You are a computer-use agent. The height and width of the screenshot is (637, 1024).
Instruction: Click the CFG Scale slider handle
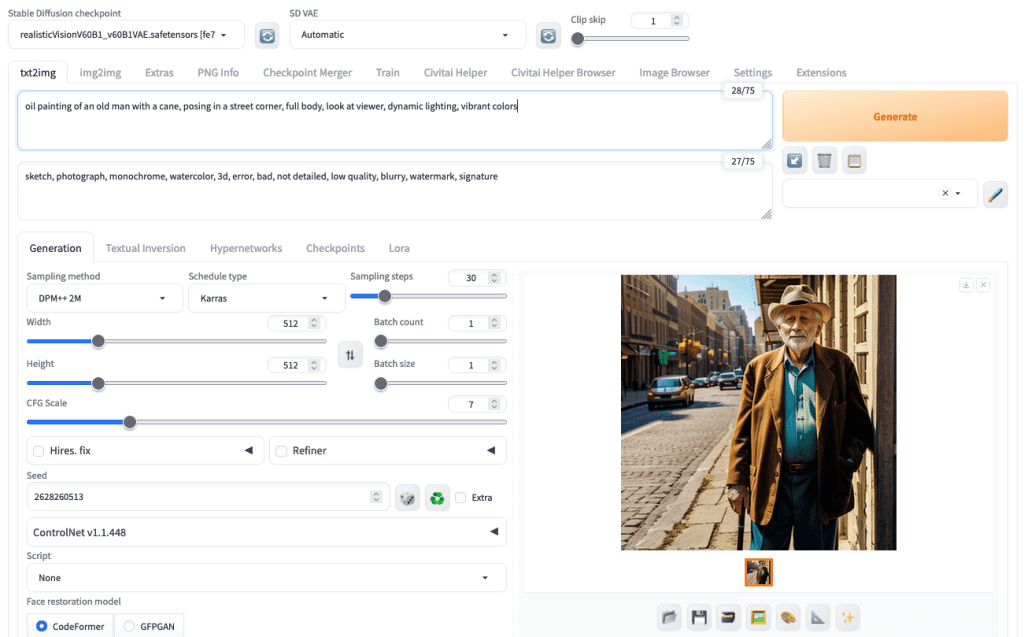click(129, 422)
